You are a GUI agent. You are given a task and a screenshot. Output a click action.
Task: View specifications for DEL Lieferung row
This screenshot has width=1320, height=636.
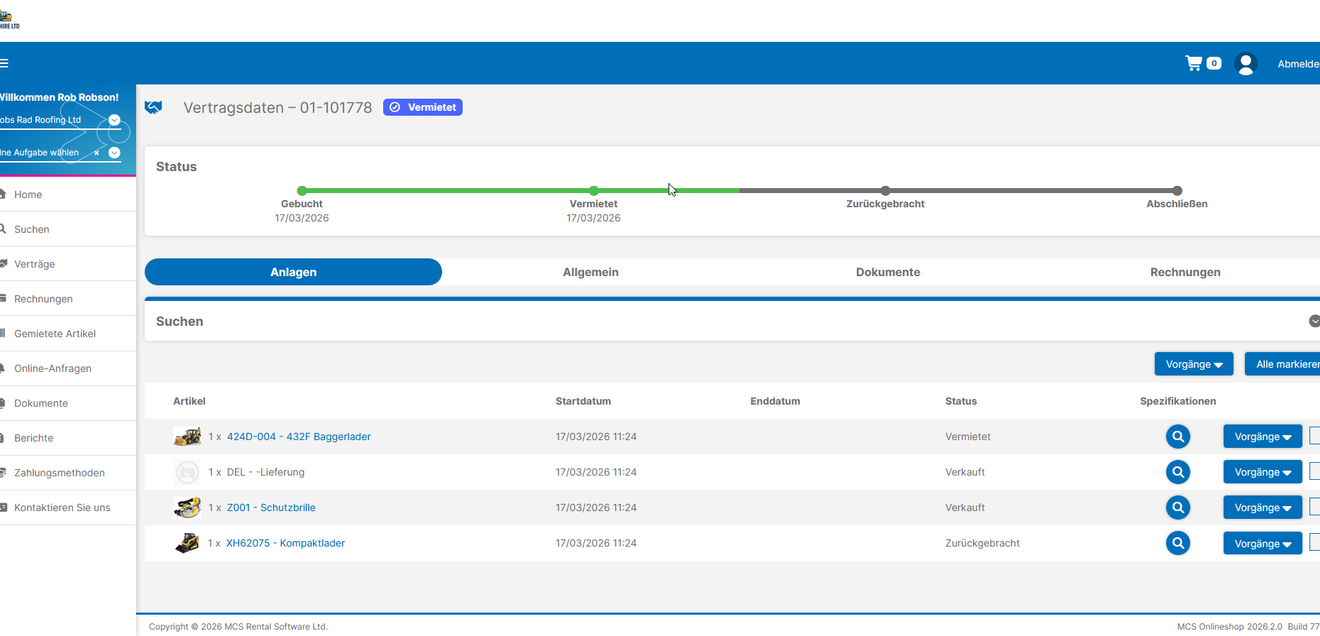pyautogui.click(x=1178, y=472)
